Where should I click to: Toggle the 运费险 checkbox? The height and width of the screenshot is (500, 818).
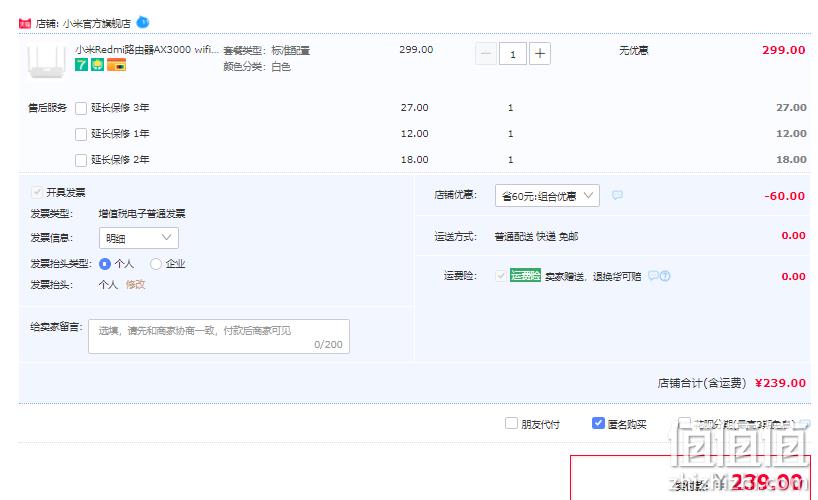click(x=500, y=276)
